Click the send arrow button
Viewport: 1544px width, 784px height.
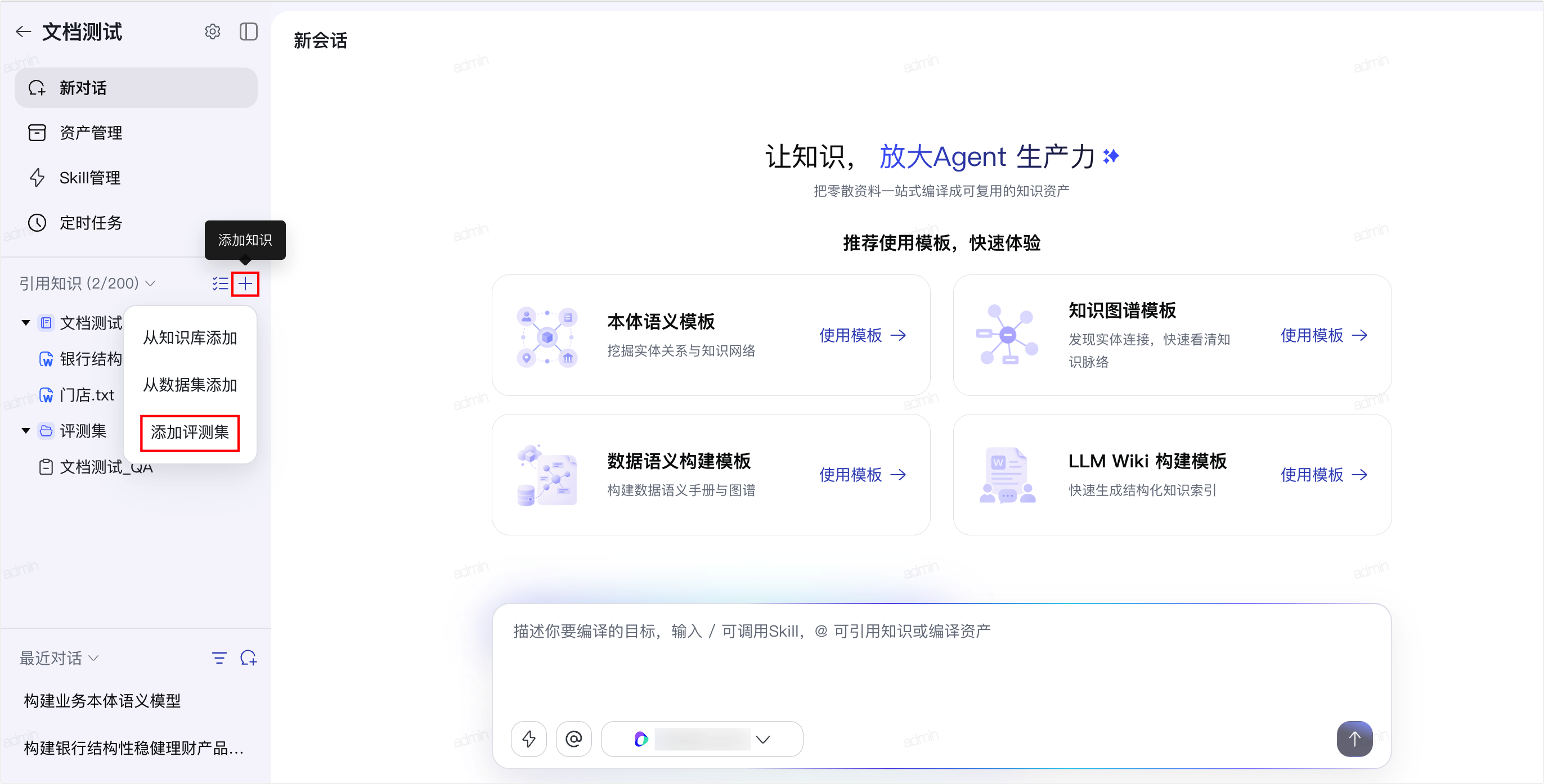pos(1354,739)
